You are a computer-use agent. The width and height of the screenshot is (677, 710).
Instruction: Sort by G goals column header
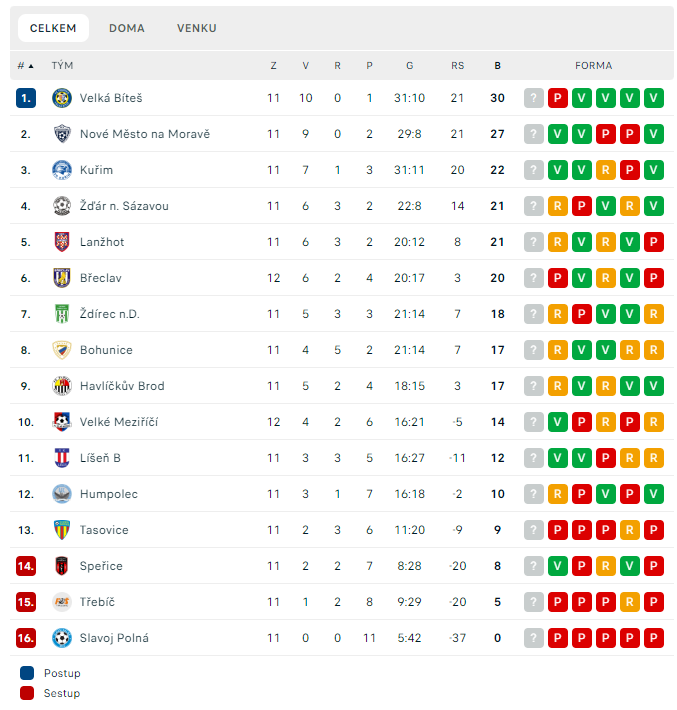pos(409,66)
